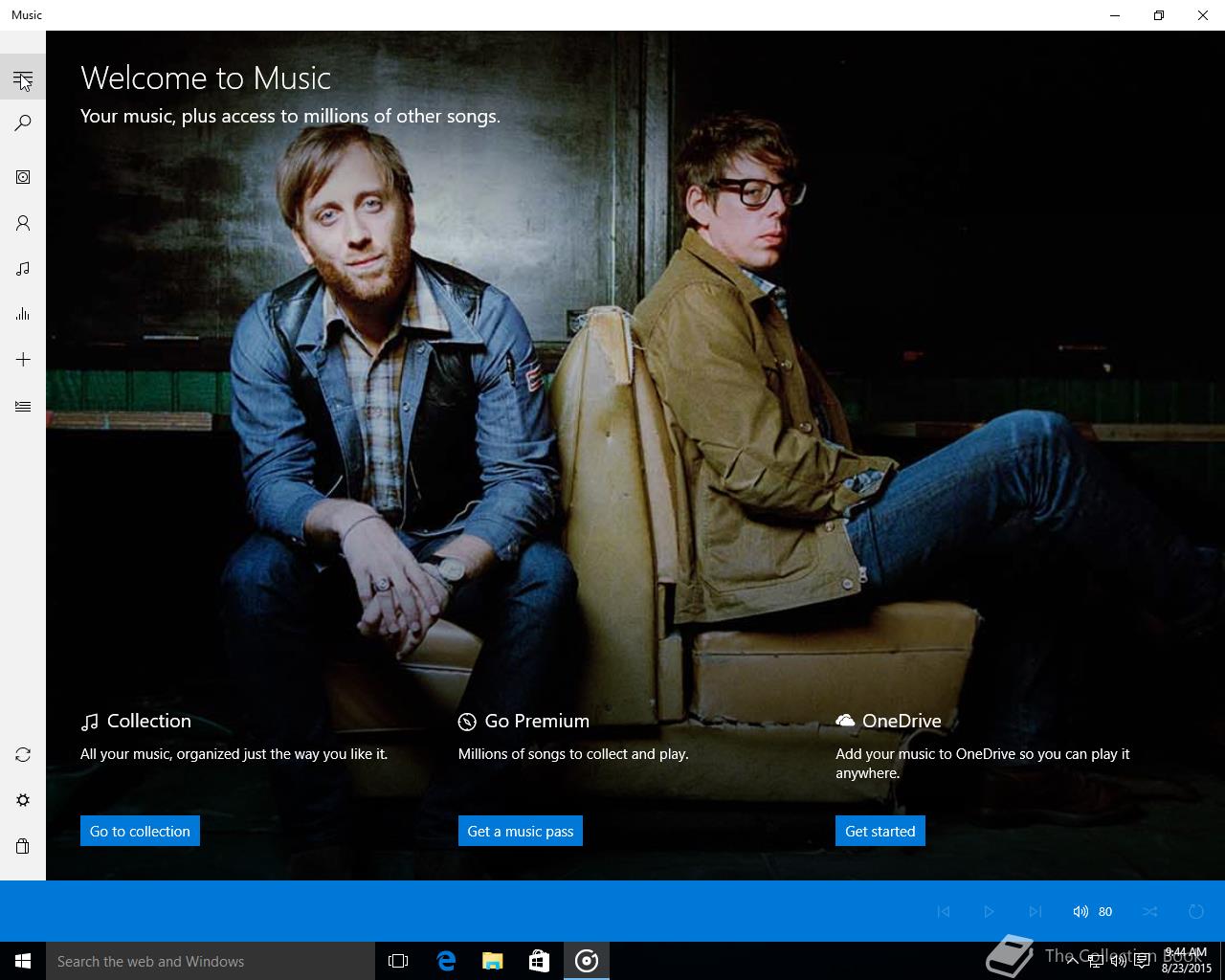Skip to previous track
Viewport: 1225px width, 980px height.
(944, 911)
